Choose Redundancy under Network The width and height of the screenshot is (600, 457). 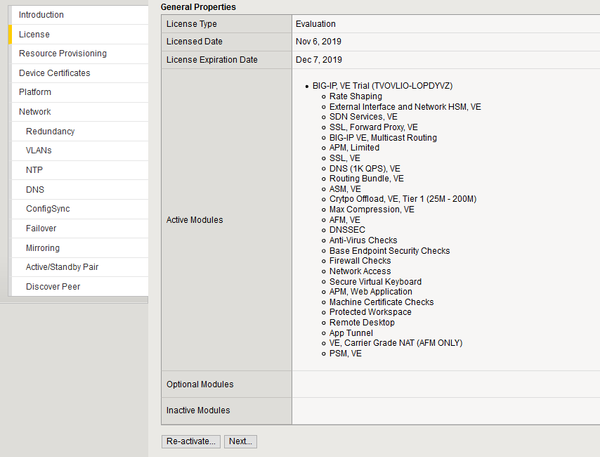(x=50, y=131)
